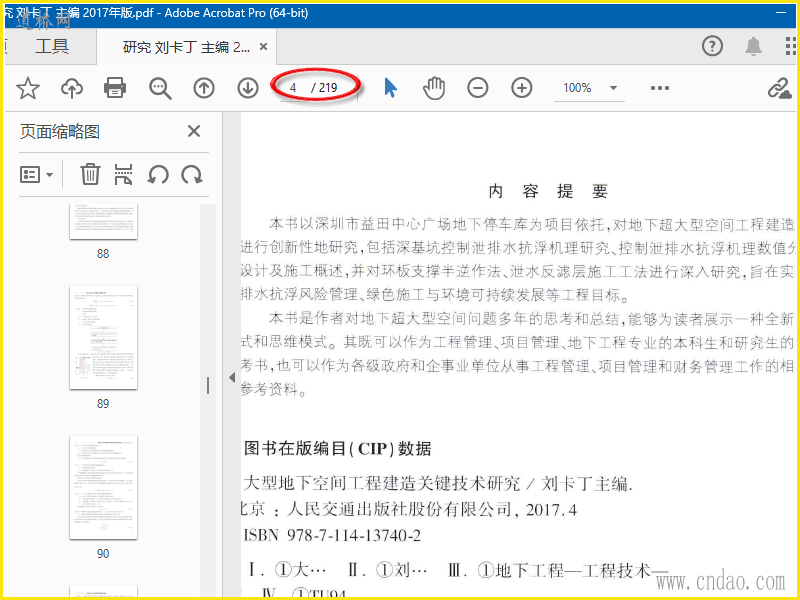Click the page number field showing 4
The height and width of the screenshot is (600, 800).
(293, 88)
